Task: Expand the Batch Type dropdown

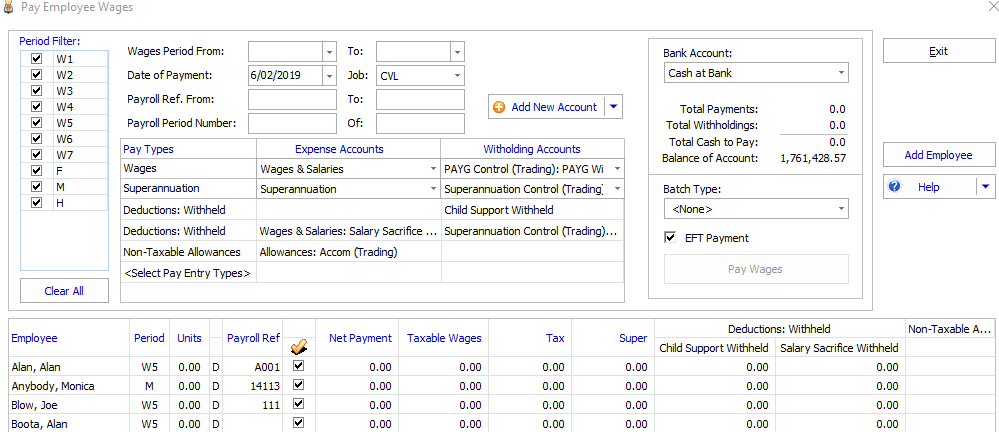Action: (840, 209)
